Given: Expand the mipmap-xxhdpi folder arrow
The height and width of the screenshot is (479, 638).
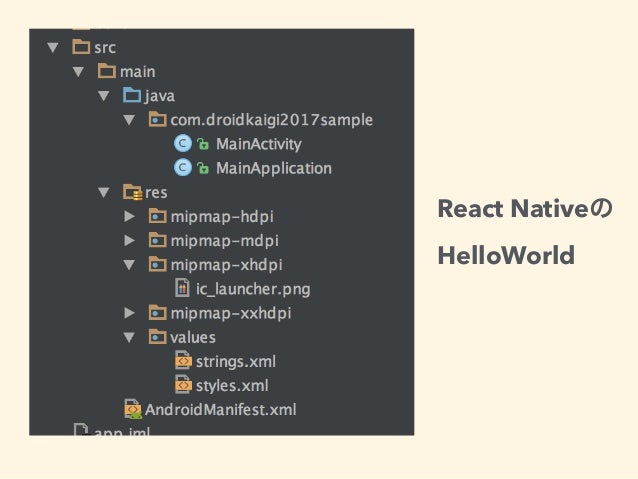Looking at the screenshot, I should tap(129, 313).
